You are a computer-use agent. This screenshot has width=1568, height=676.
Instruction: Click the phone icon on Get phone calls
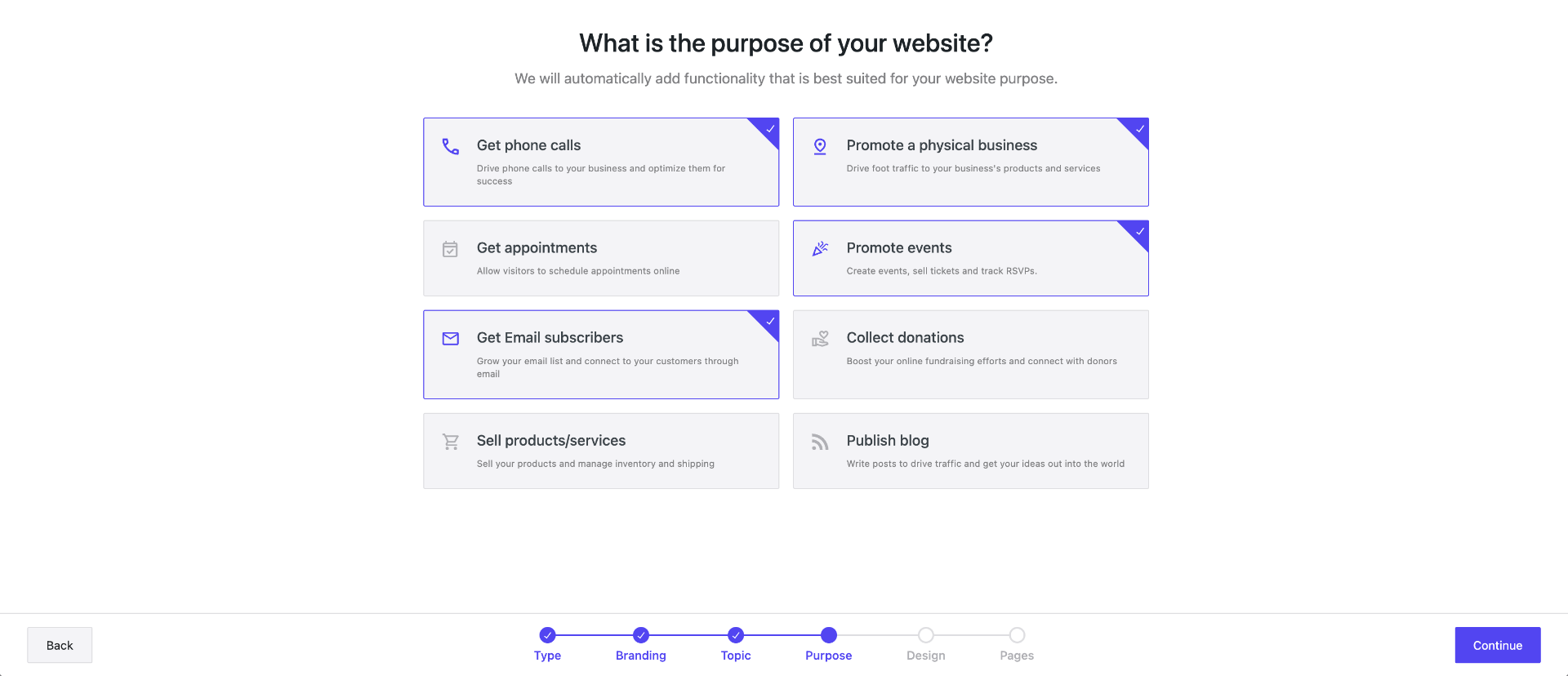(451, 147)
